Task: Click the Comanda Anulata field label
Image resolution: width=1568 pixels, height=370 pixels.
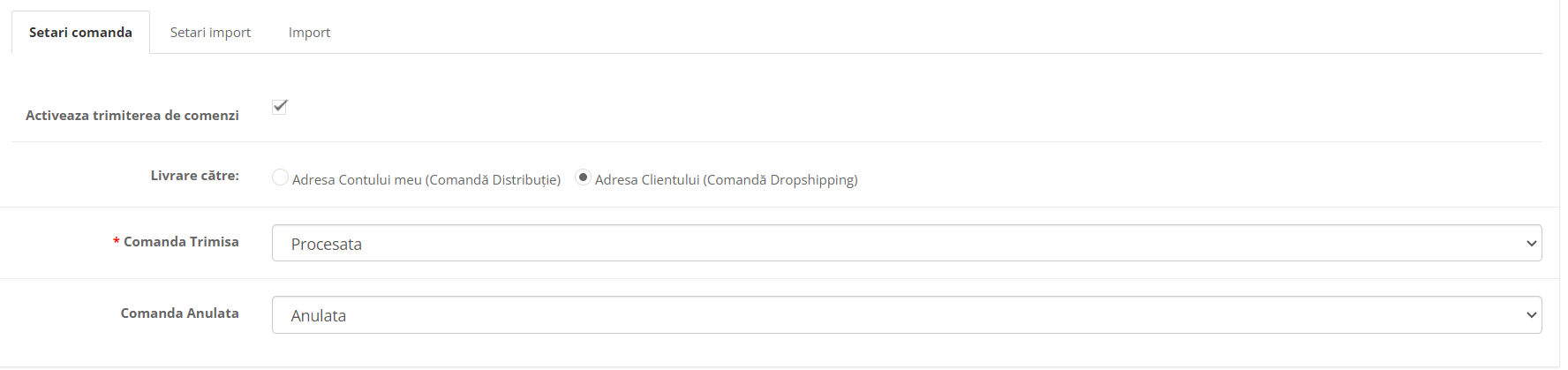Action: point(179,313)
